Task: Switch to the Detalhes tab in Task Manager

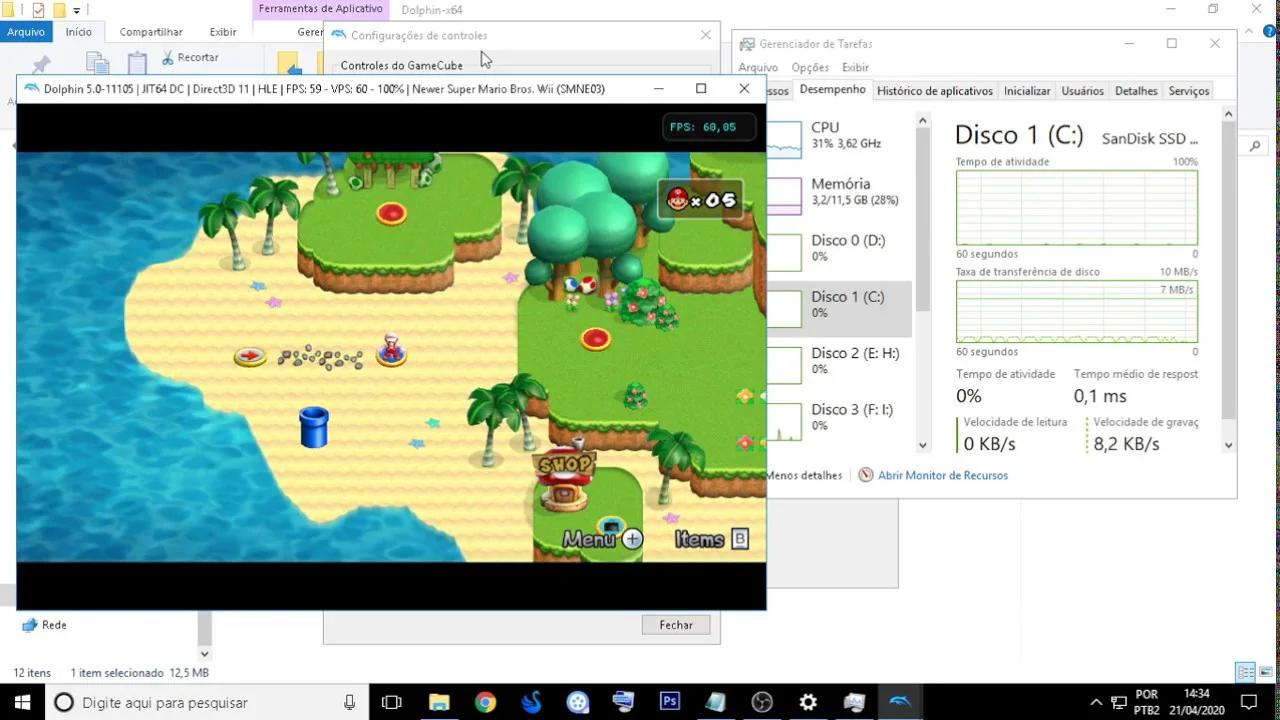Action: [x=1135, y=90]
